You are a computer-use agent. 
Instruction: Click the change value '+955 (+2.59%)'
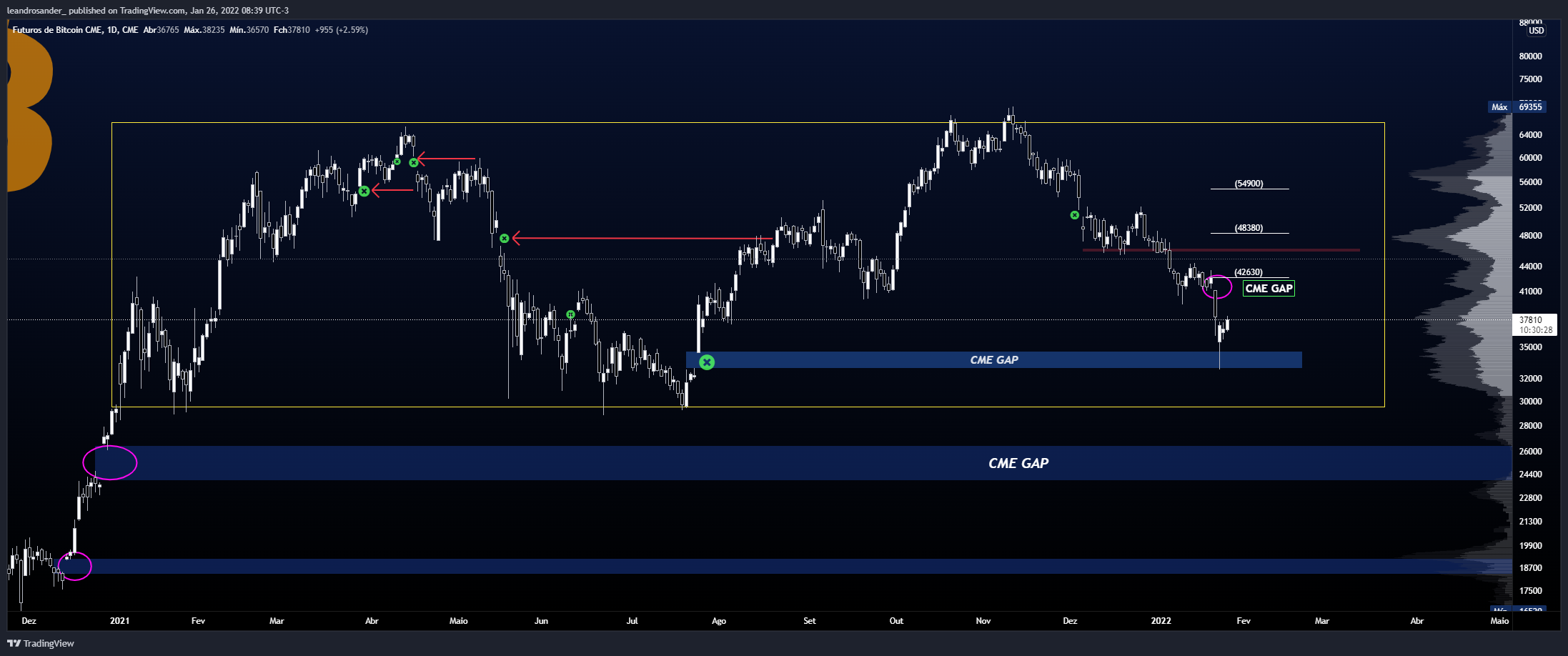(x=342, y=30)
